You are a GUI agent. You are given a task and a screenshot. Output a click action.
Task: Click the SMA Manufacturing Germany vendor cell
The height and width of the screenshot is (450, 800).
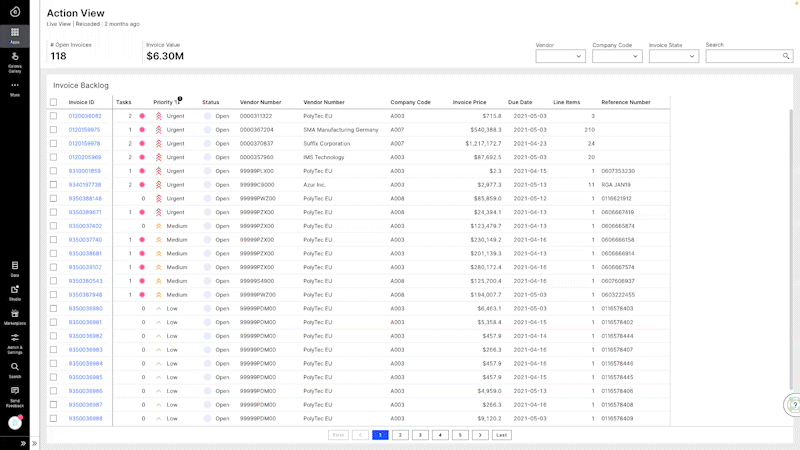point(341,130)
